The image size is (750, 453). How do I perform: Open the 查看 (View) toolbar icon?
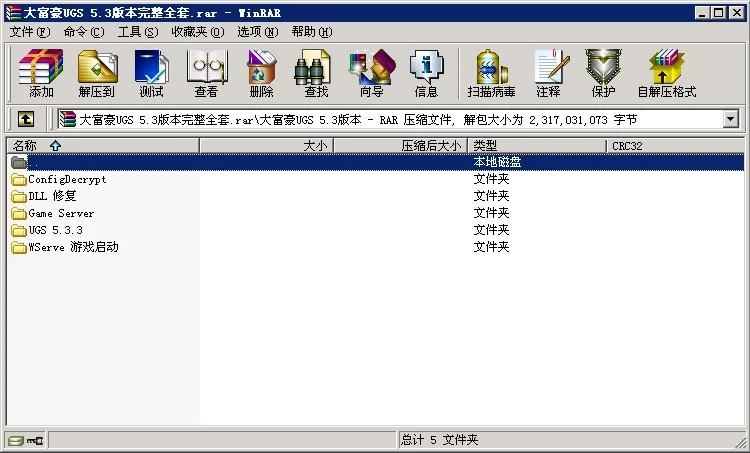coord(206,73)
